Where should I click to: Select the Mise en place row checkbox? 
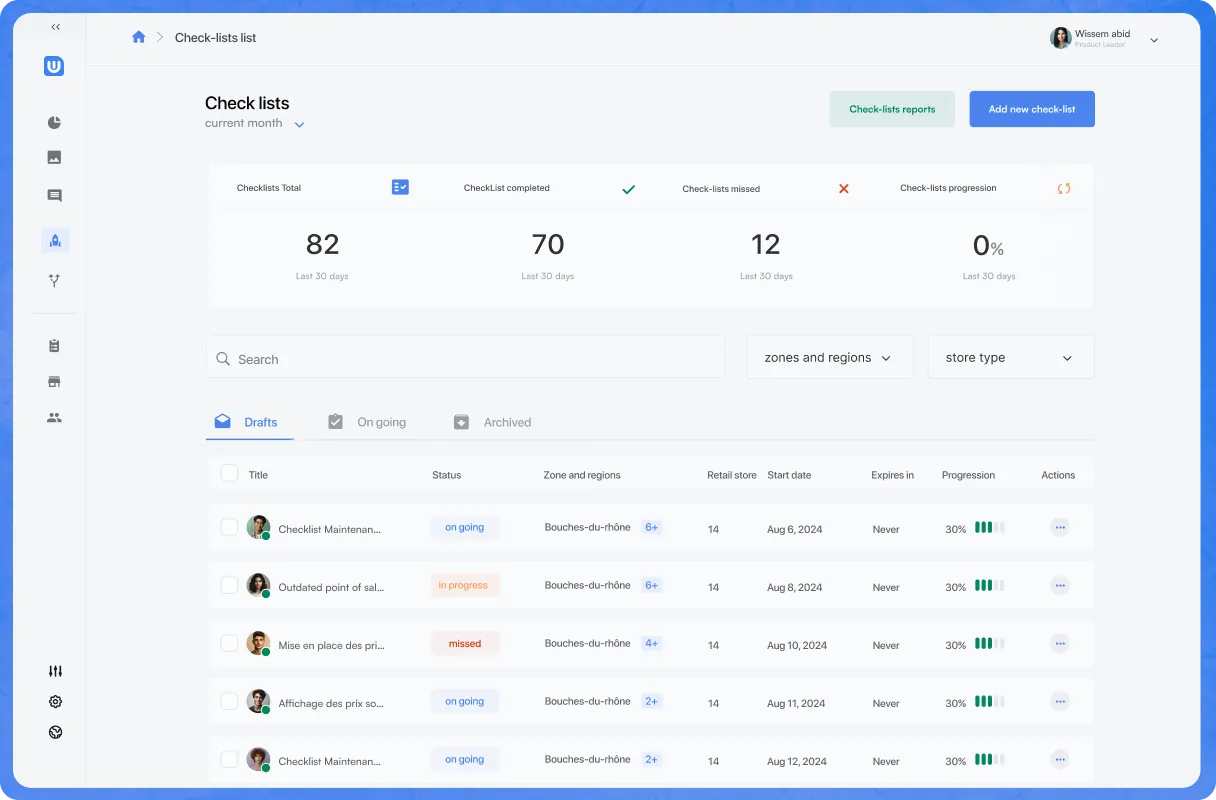tap(229, 644)
